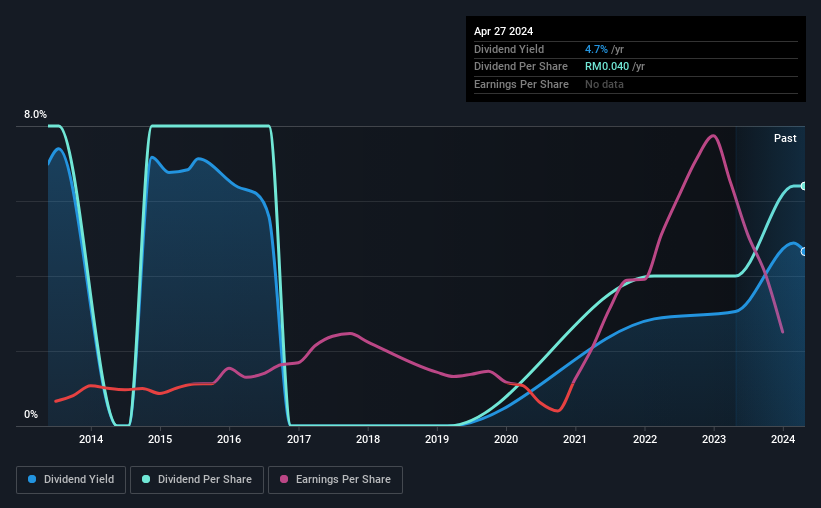Image resolution: width=821 pixels, height=508 pixels.
Task: Click the pink Earnings Per Share legend dot
Action: 284,479
